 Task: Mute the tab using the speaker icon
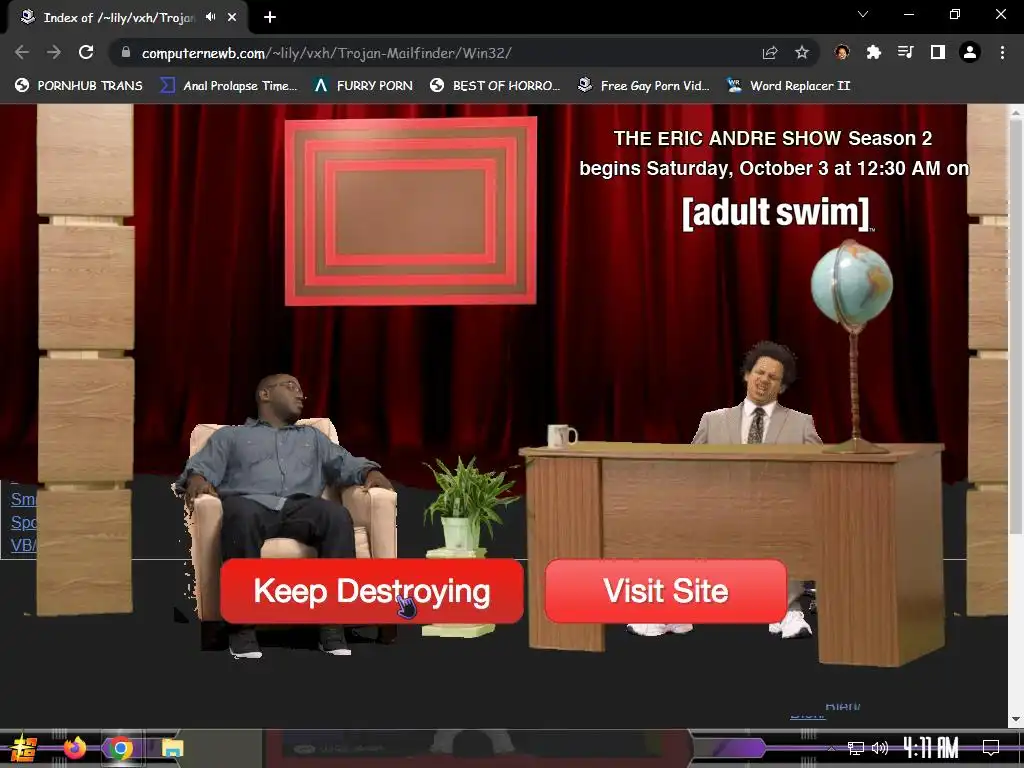coord(210,17)
